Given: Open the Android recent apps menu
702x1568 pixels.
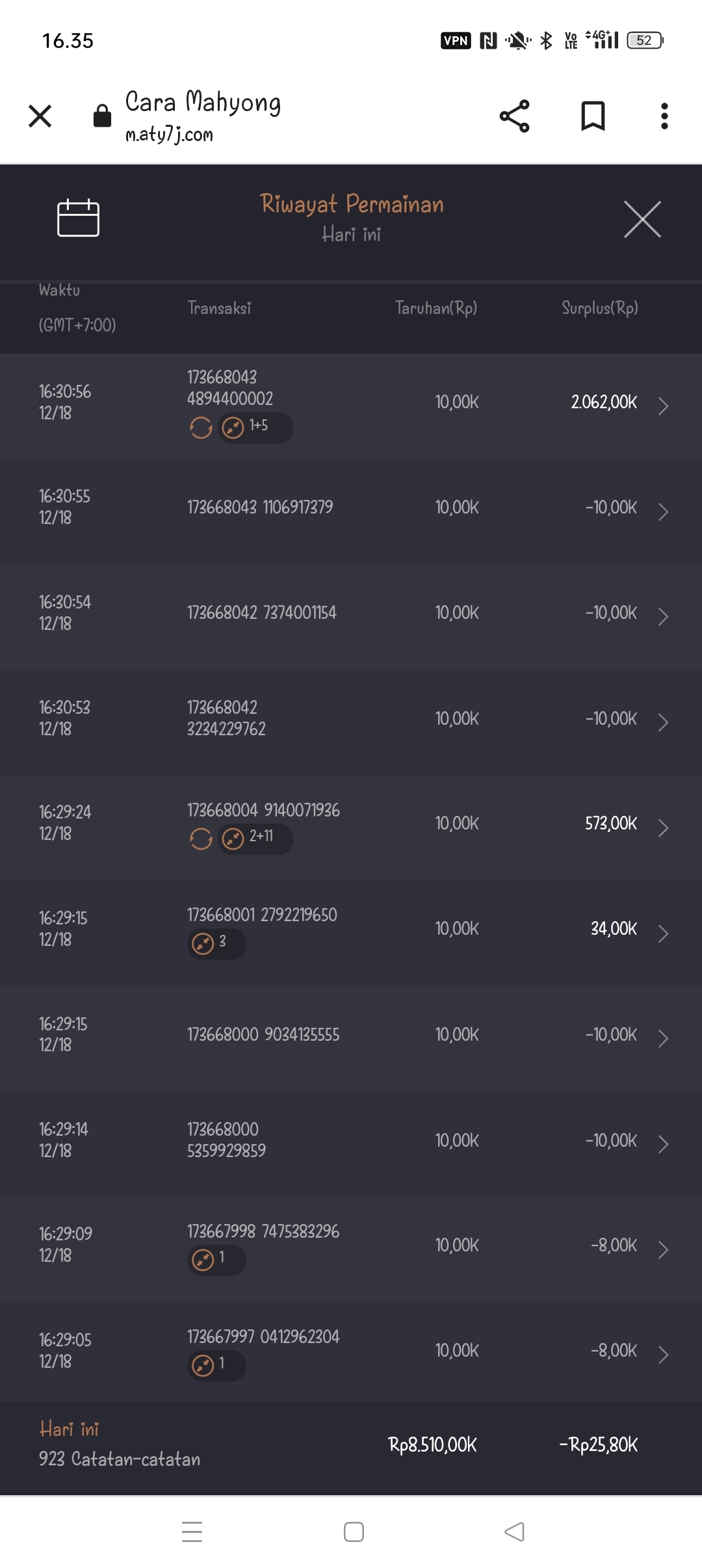Looking at the screenshot, I should (x=192, y=1532).
